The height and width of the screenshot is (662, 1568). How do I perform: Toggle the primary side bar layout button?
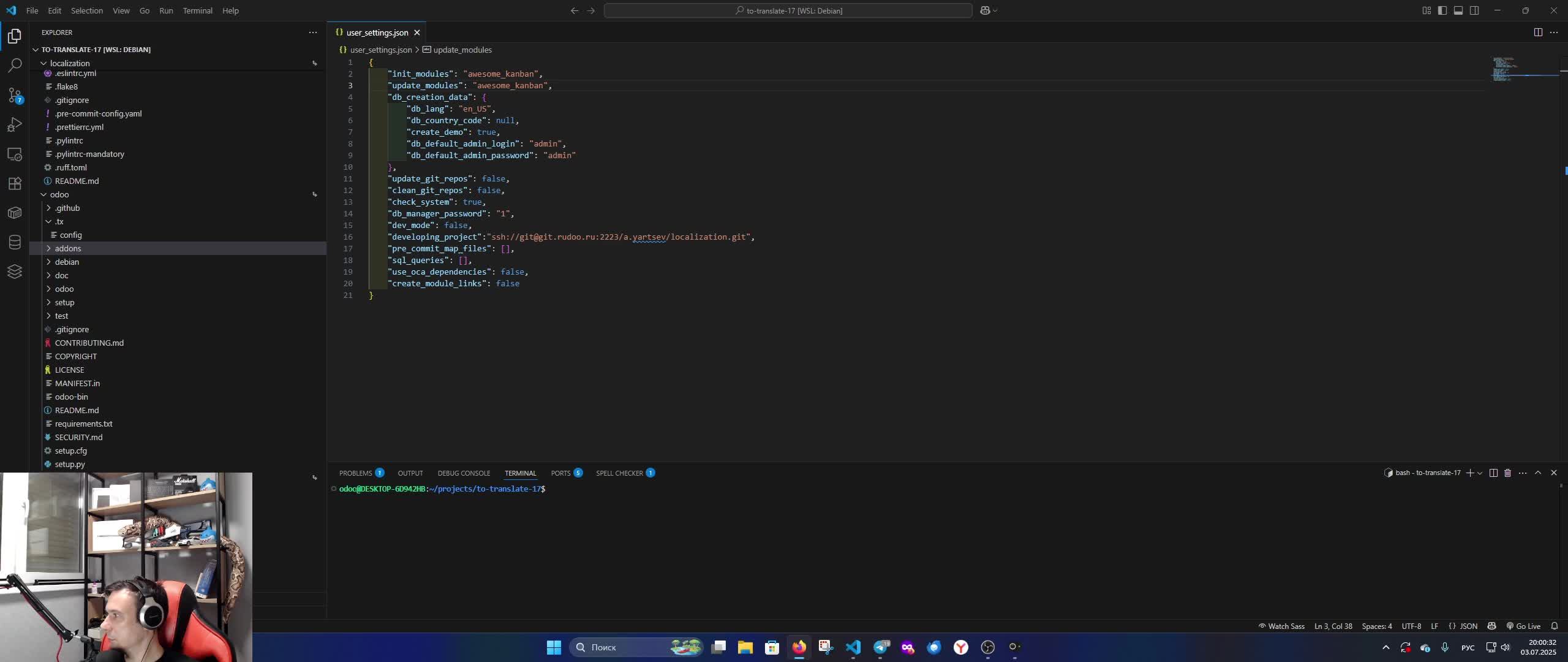tap(1442, 10)
